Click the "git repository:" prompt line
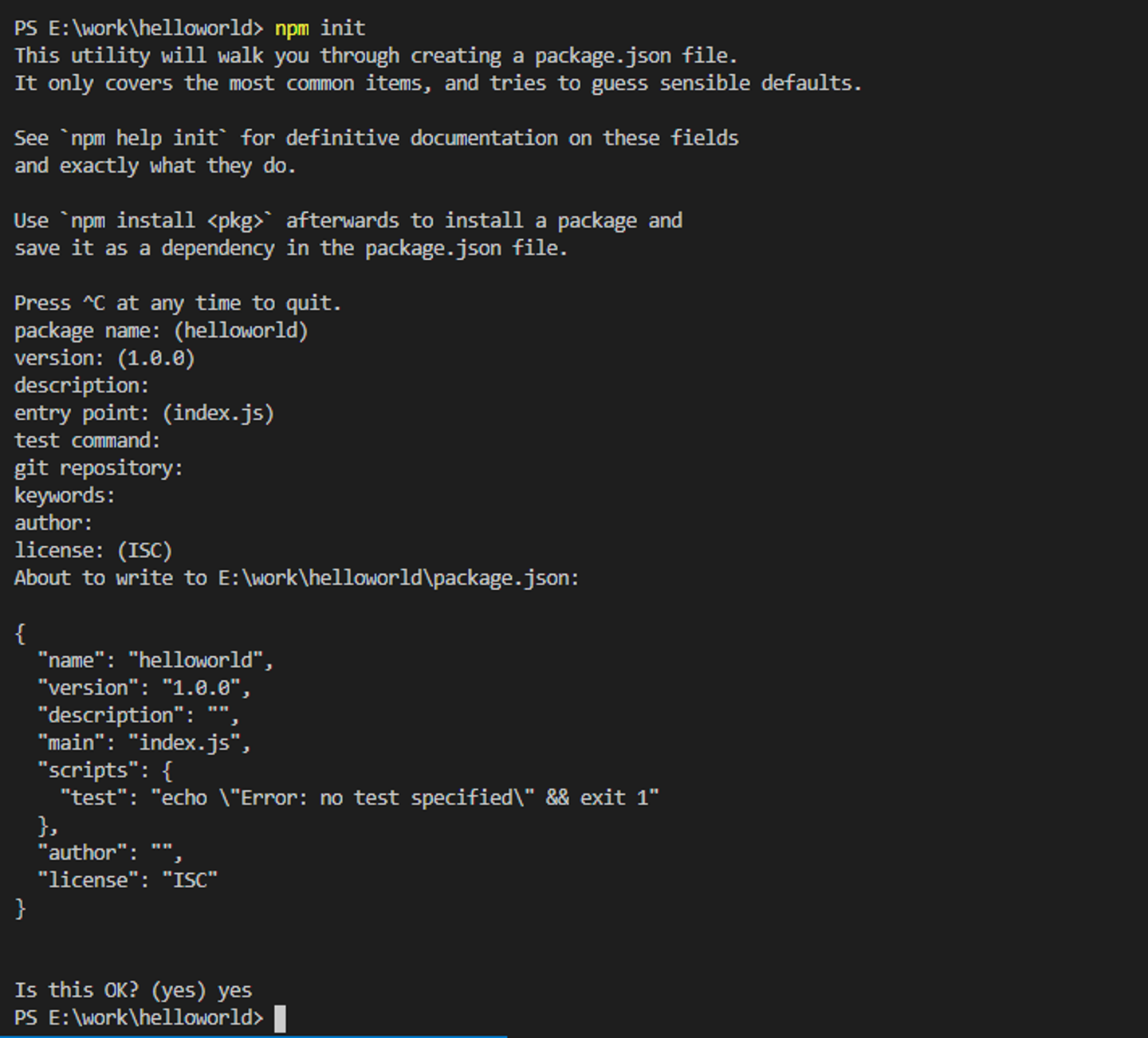This screenshot has height=1038, width=1148. pyautogui.click(x=99, y=469)
